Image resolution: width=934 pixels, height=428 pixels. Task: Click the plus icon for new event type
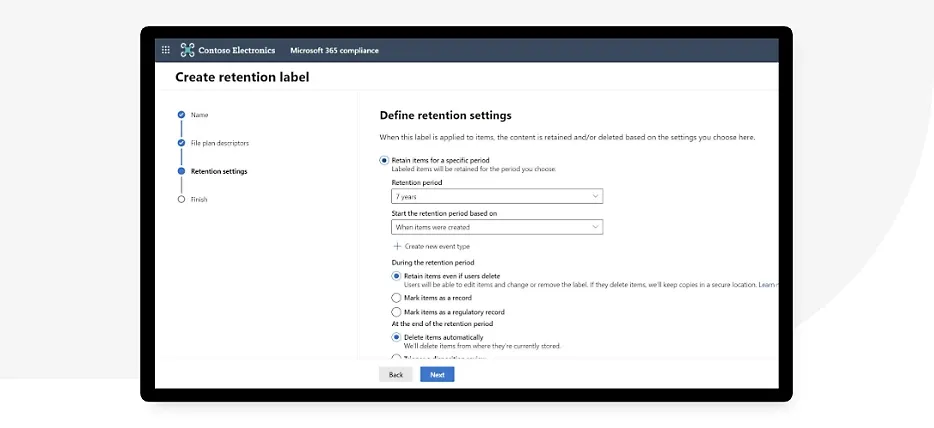[x=396, y=246]
